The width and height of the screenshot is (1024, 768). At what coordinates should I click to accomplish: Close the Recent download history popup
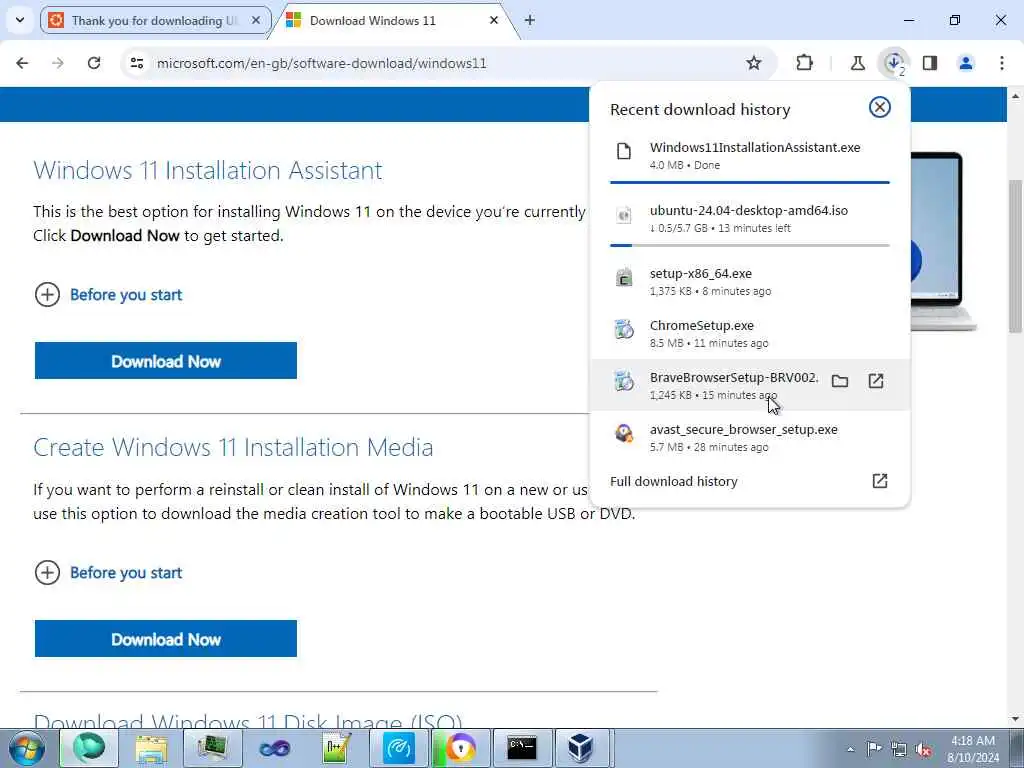[x=880, y=107]
